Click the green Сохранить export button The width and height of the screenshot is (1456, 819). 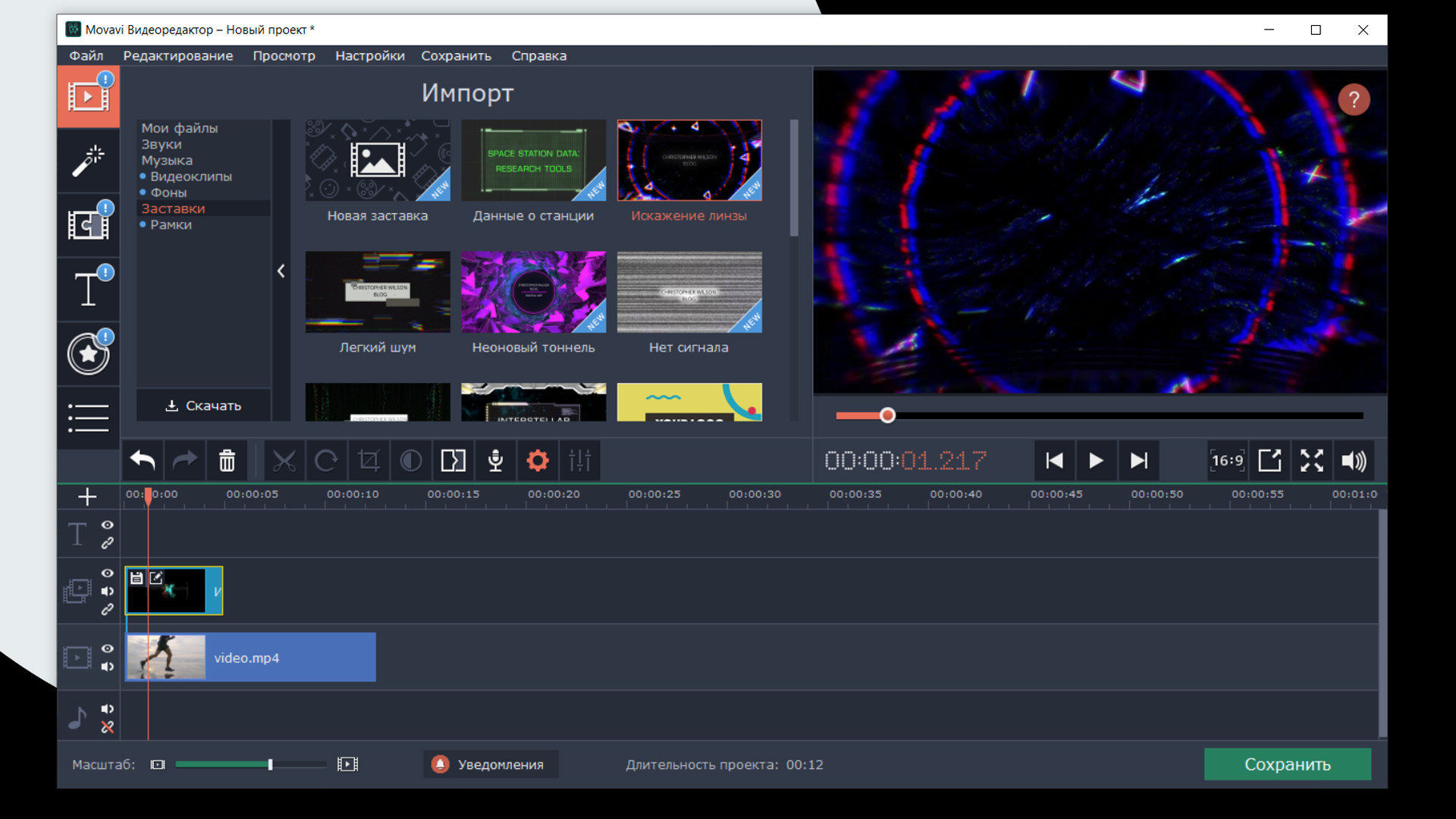[x=1287, y=764]
